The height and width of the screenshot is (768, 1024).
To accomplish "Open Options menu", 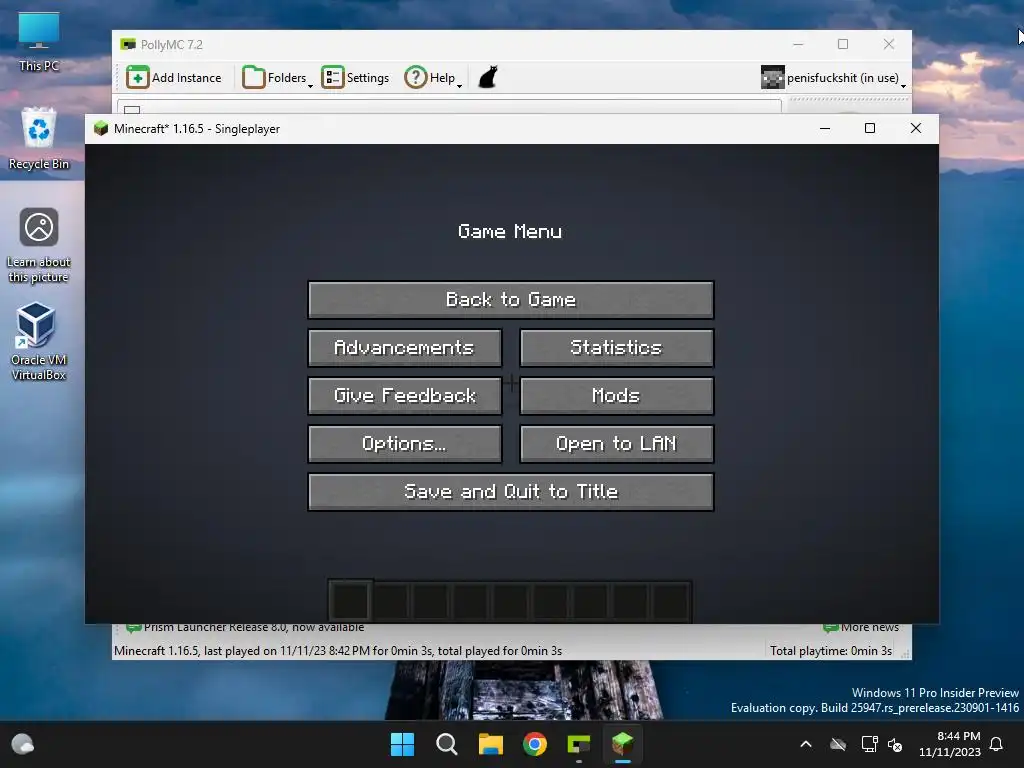I will 405,444.
